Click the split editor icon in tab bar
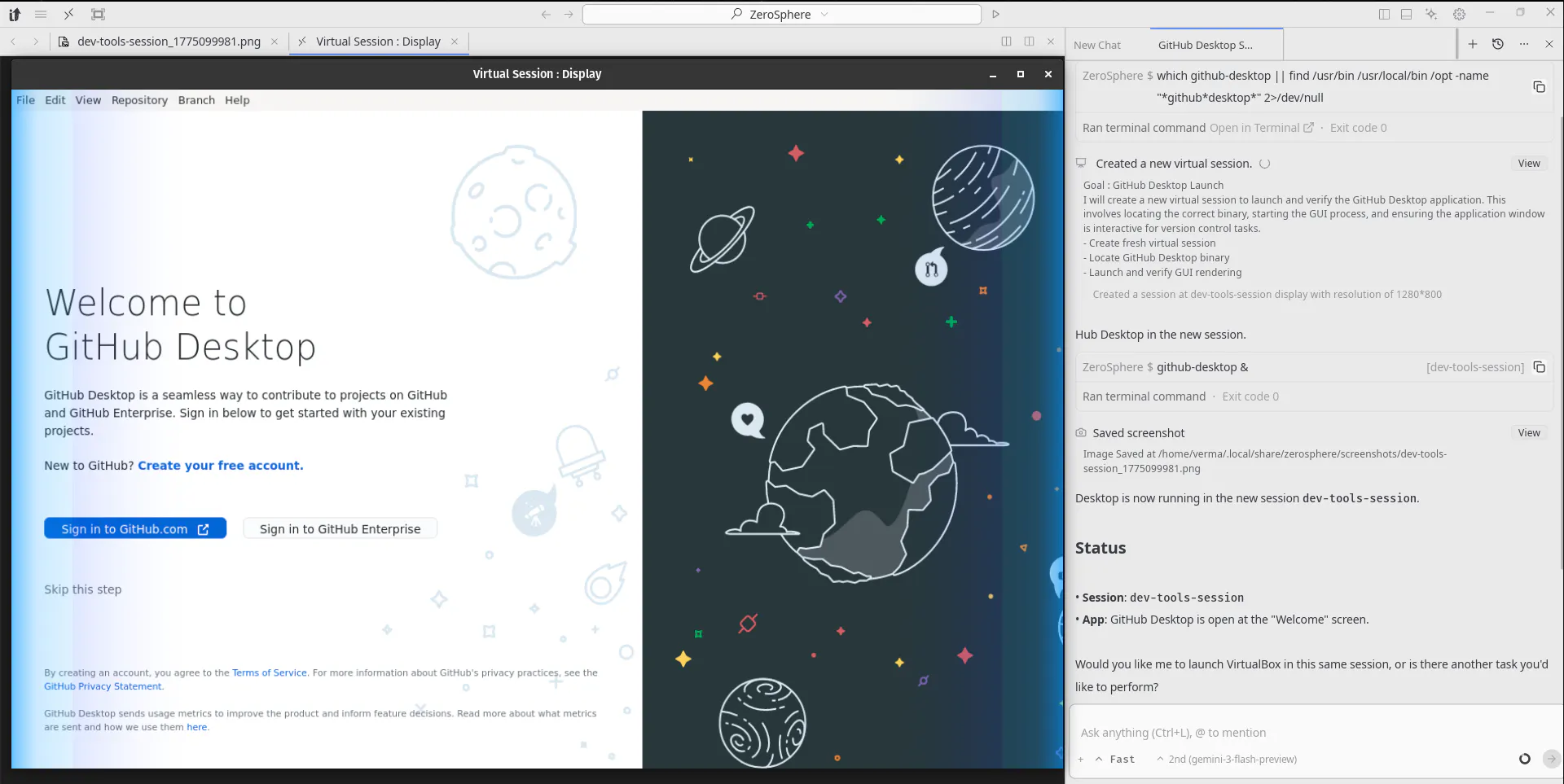The image size is (1564, 784). [1006, 42]
